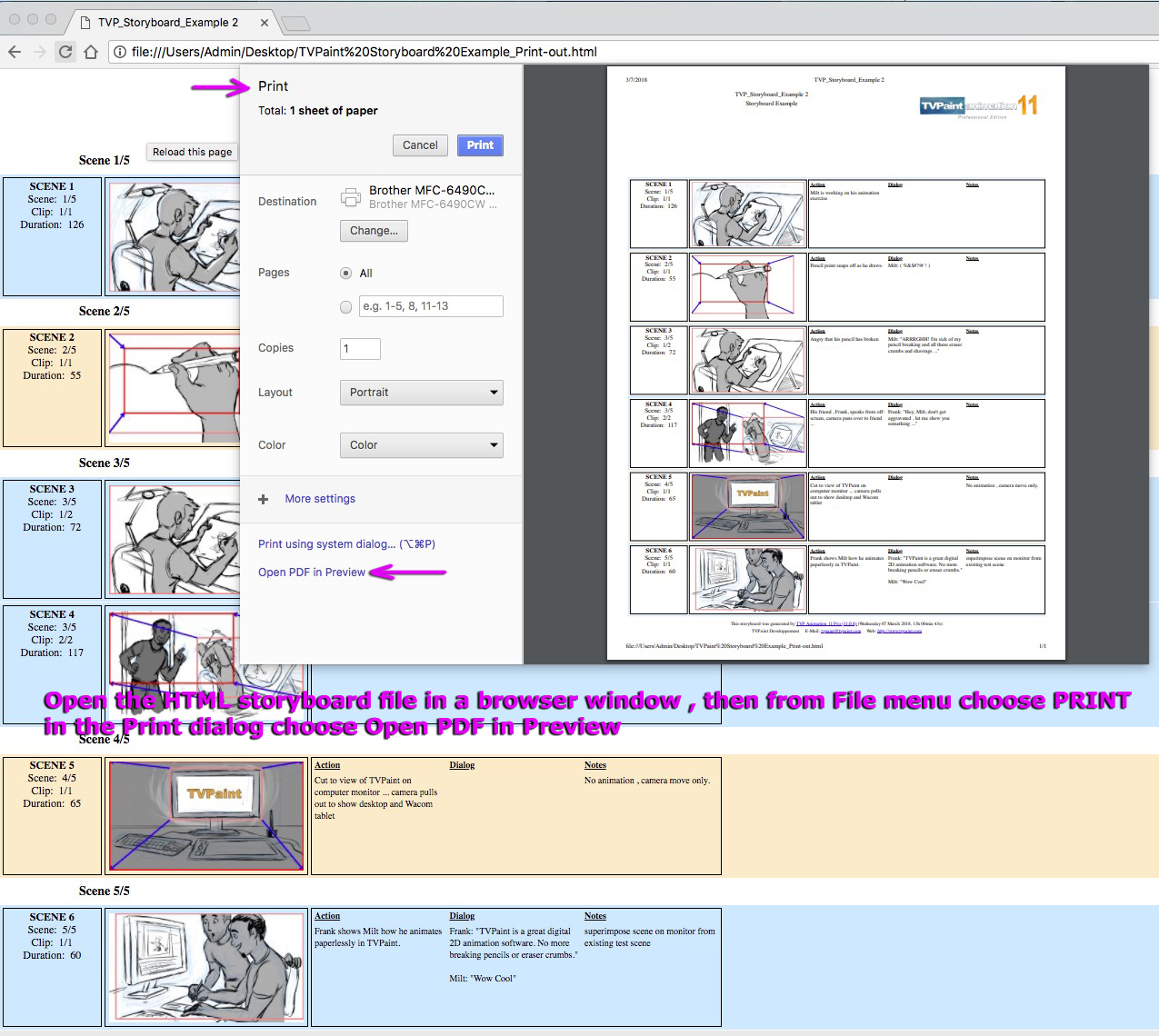The height and width of the screenshot is (1036, 1159).
Task: Click the 'Total: 1 sheet of paper' text
Action: point(318,111)
